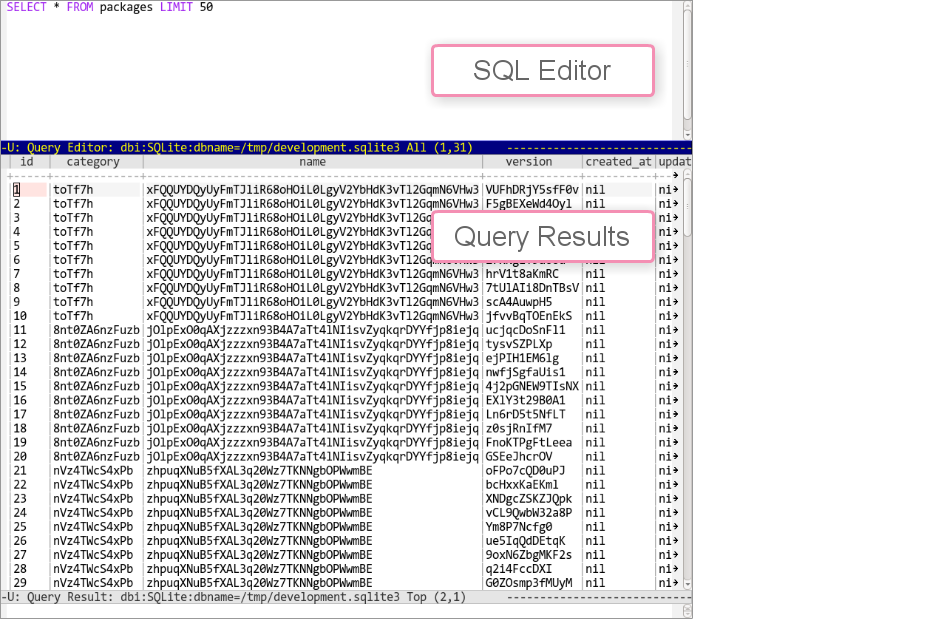Click the truncated updat column header
The image size is (951, 619).
672,161
